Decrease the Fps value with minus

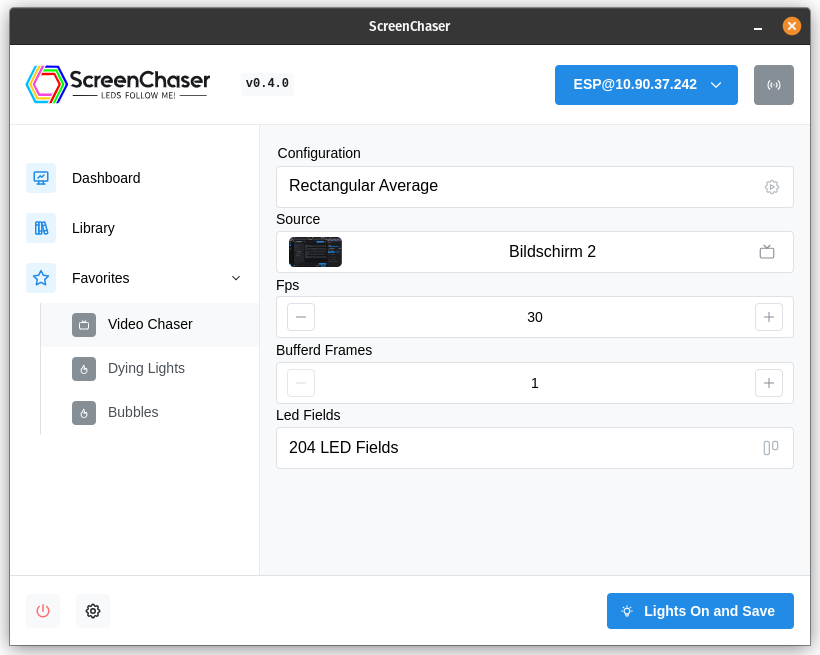[x=301, y=317]
